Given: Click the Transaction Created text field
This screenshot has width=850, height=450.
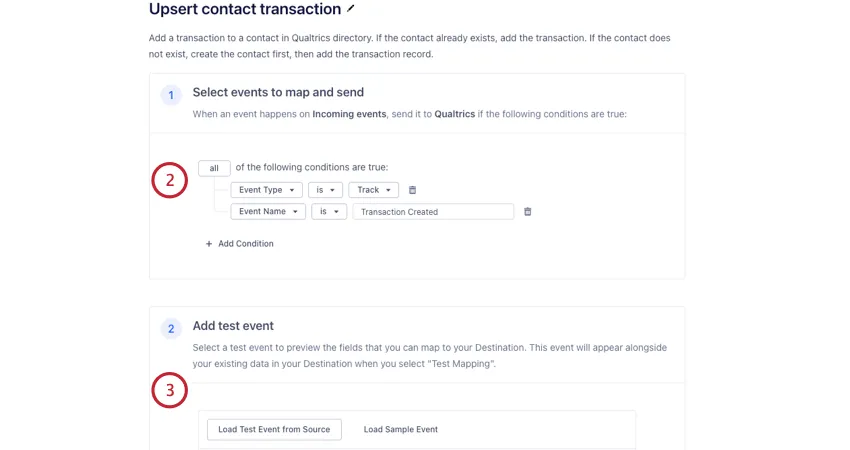Looking at the screenshot, I should [x=432, y=212].
